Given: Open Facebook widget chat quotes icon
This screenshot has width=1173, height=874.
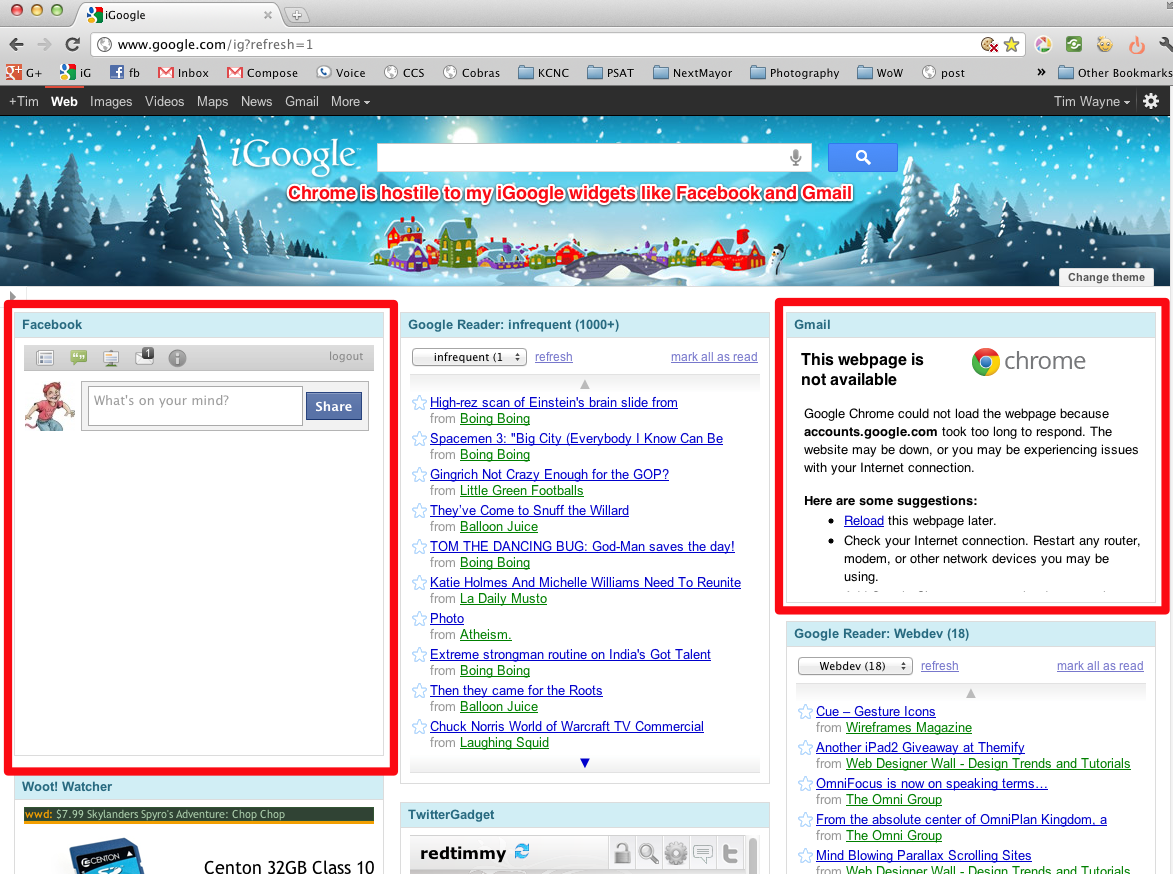Looking at the screenshot, I should click(79, 357).
